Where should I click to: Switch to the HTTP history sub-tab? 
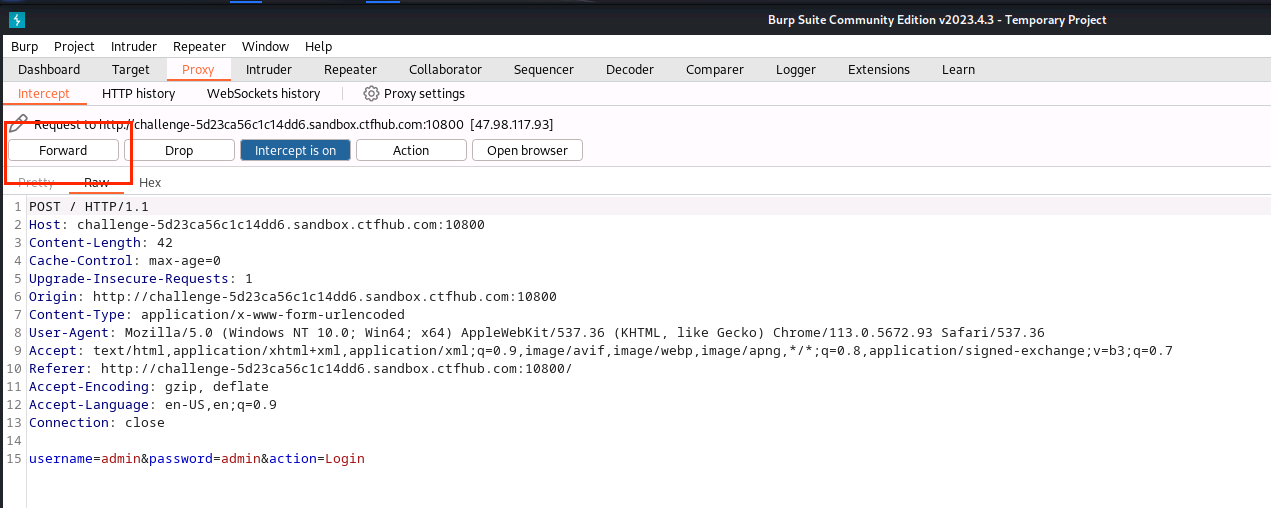point(138,93)
